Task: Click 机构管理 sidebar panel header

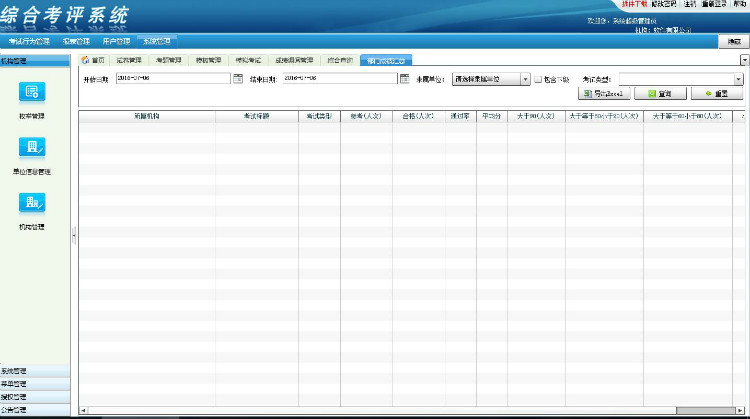Action: [35, 61]
